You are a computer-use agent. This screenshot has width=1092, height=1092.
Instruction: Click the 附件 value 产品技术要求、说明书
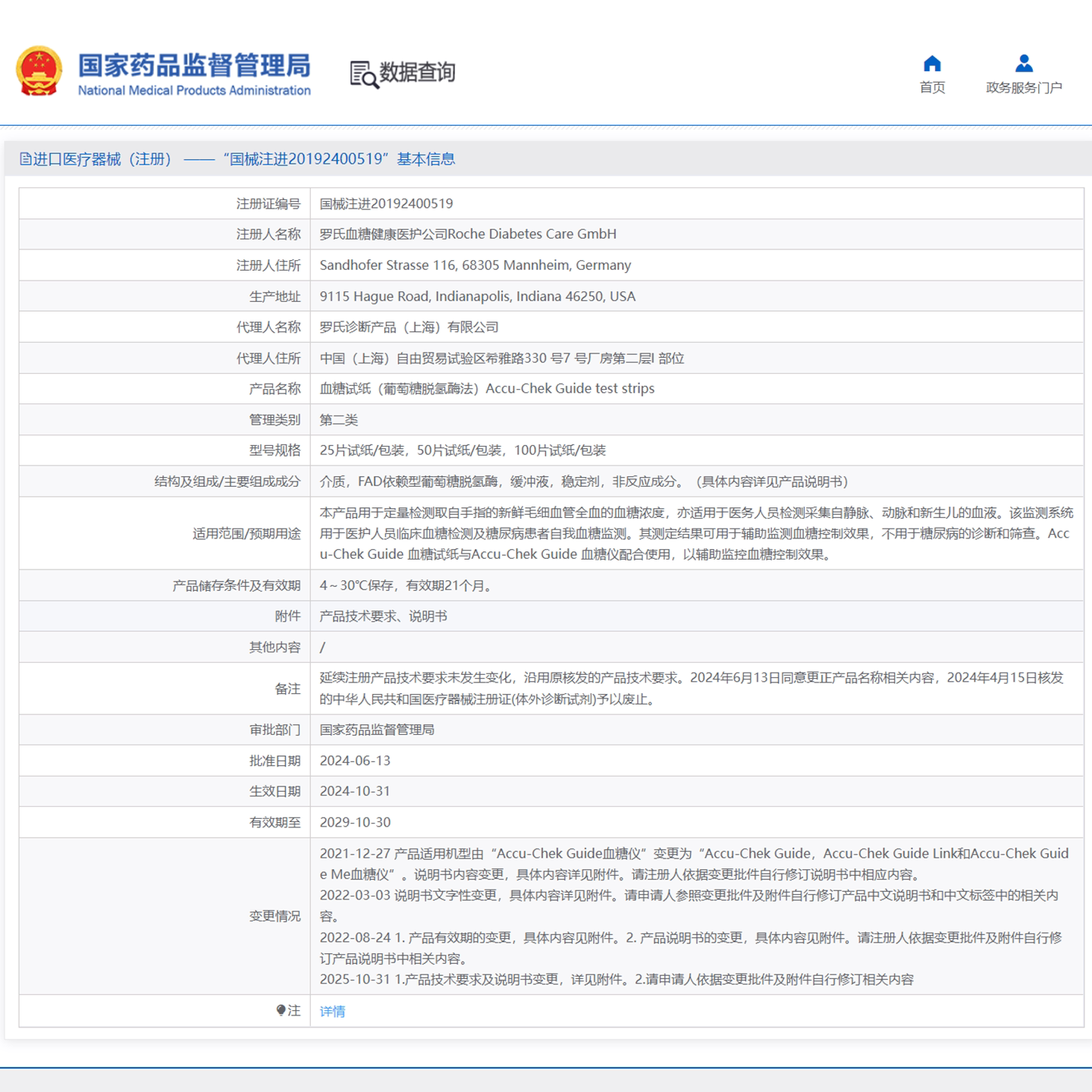pyautogui.click(x=383, y=617)
